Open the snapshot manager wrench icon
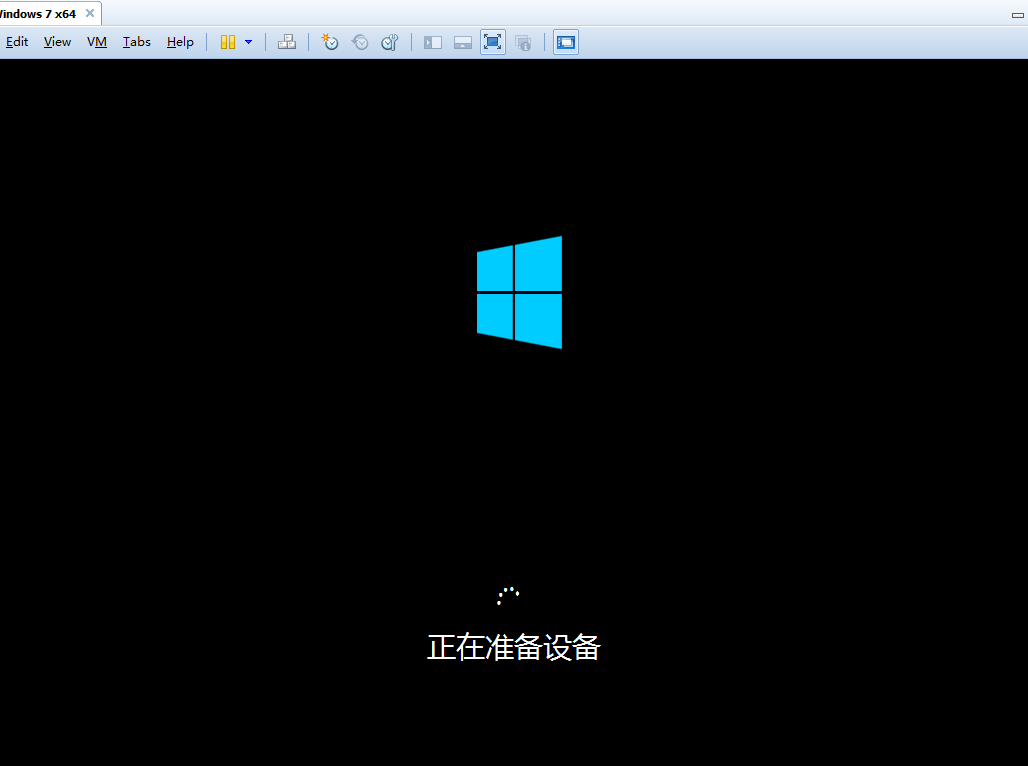Screen dimensions: 1028x766 pos(390,43)
